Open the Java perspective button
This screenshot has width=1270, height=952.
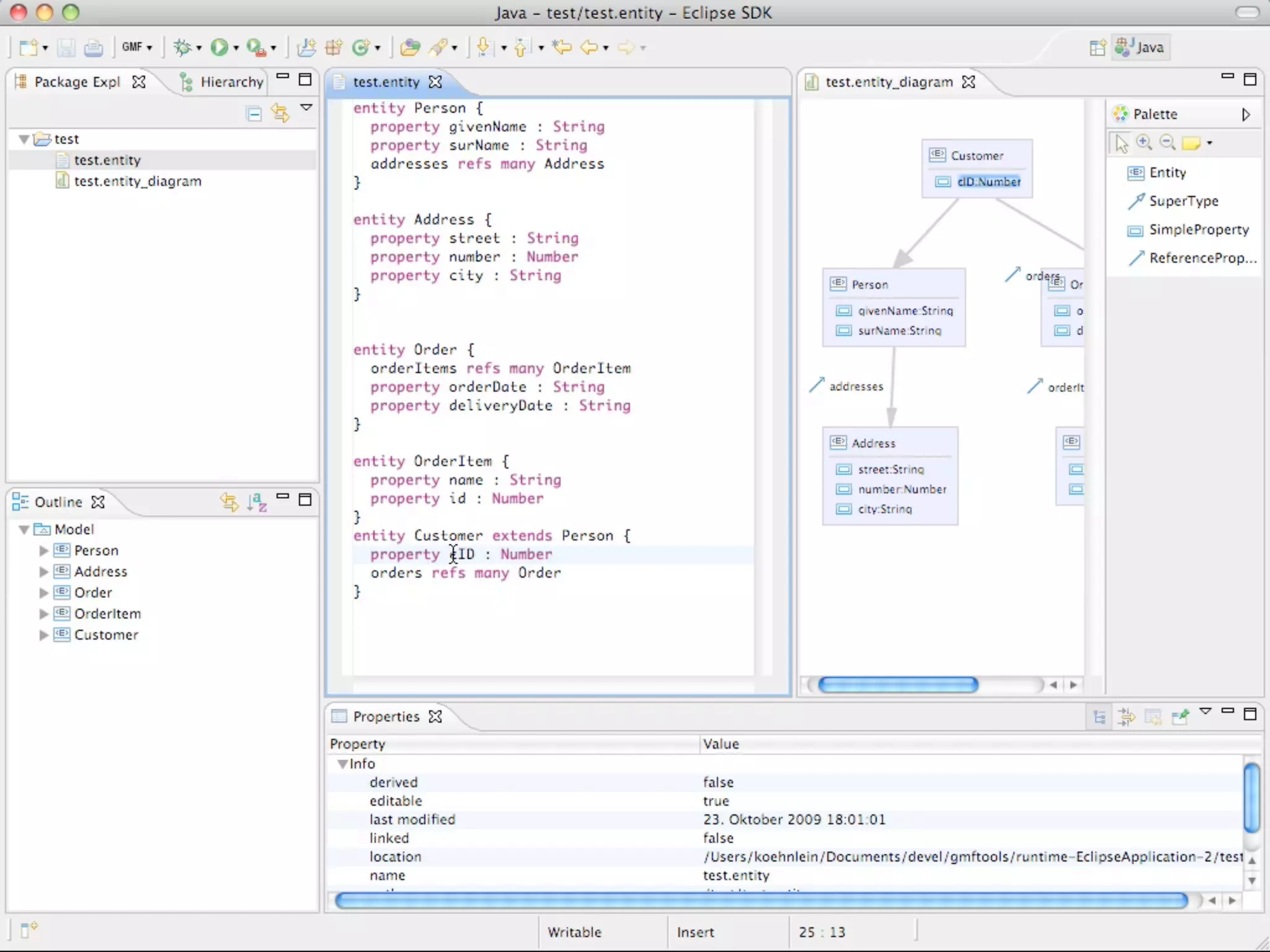[x=1140, y=47]
